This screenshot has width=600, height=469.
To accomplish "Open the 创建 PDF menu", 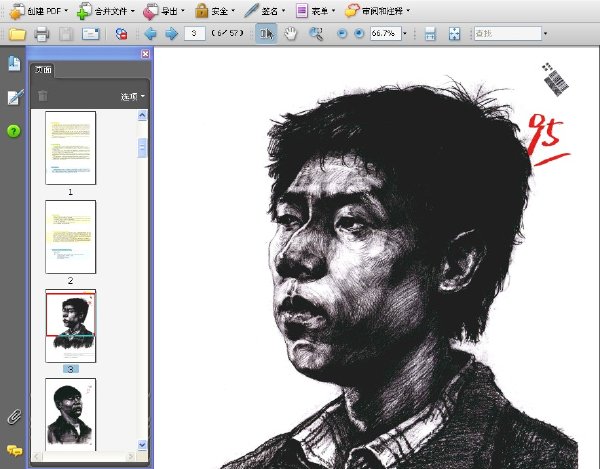I will click(38, 11).
